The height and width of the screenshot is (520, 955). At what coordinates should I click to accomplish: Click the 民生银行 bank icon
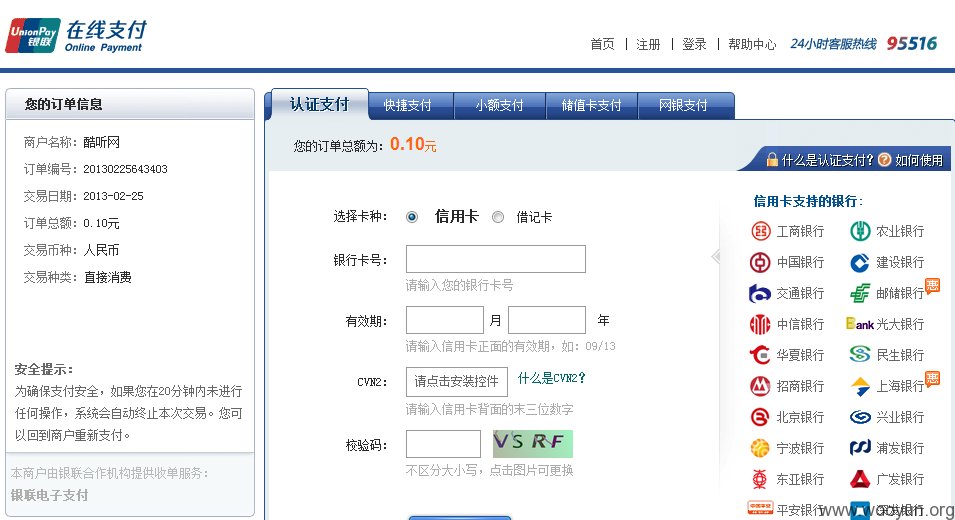[x=860, y=355]
